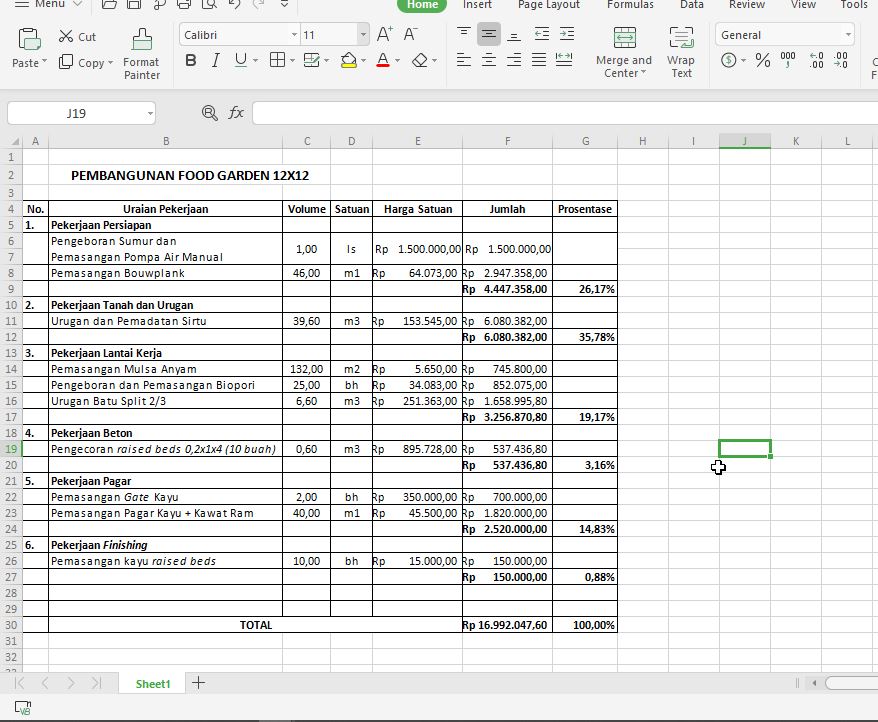The height and width of the screenshot is (722, 878).
Task: Click the Distributed alignment icon
Action: click(x=564, y=59)
